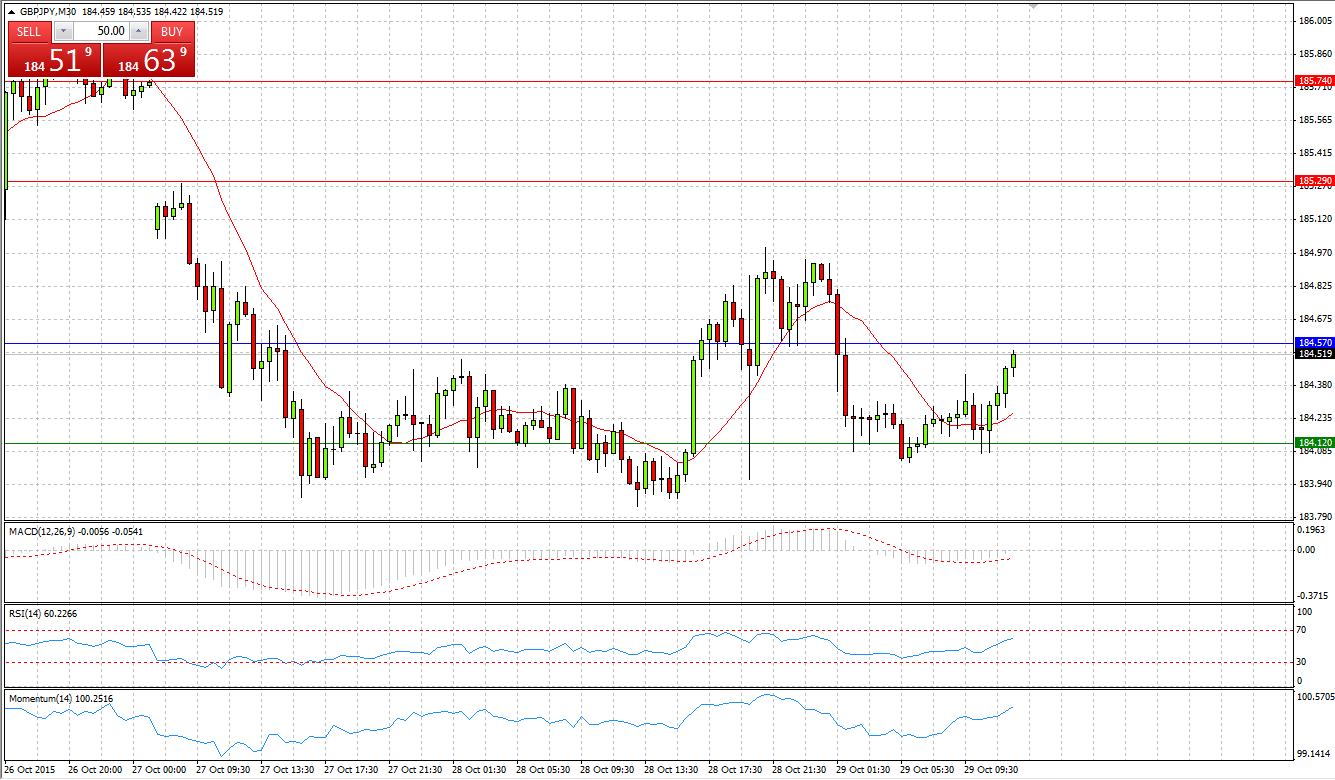Click the 29 Oct 09:30 time axis label
The height and width of the screenshot is (780, 1335).
(993, 770)
